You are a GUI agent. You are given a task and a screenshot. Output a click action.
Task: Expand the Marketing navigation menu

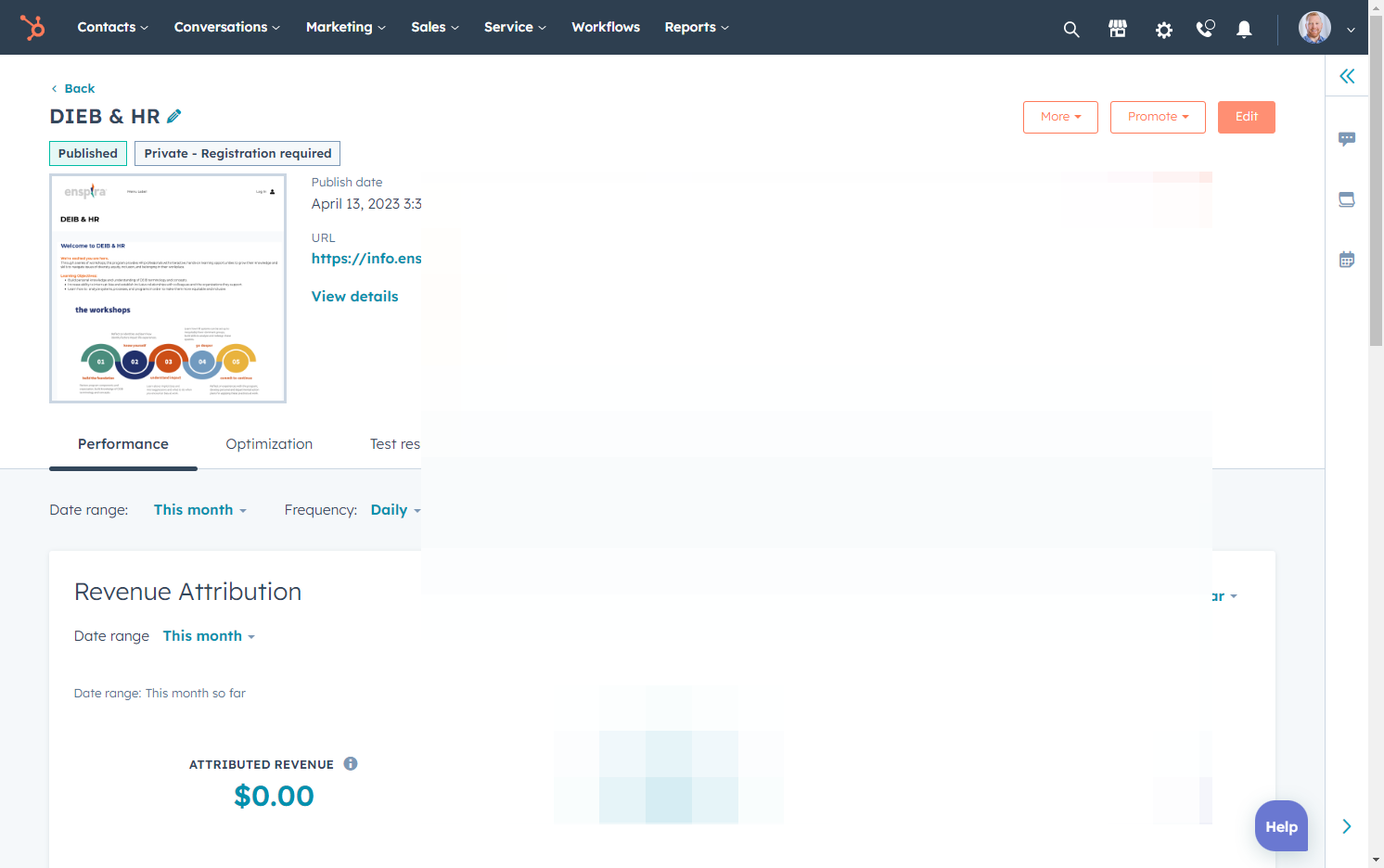(x=345, y=27)
